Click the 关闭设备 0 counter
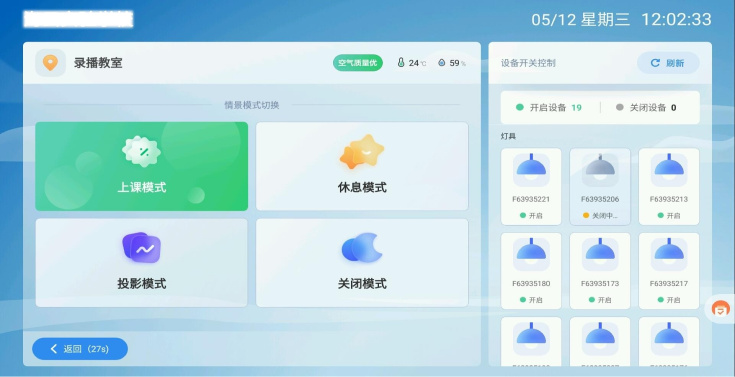735x377 pixels. (646, 108)
